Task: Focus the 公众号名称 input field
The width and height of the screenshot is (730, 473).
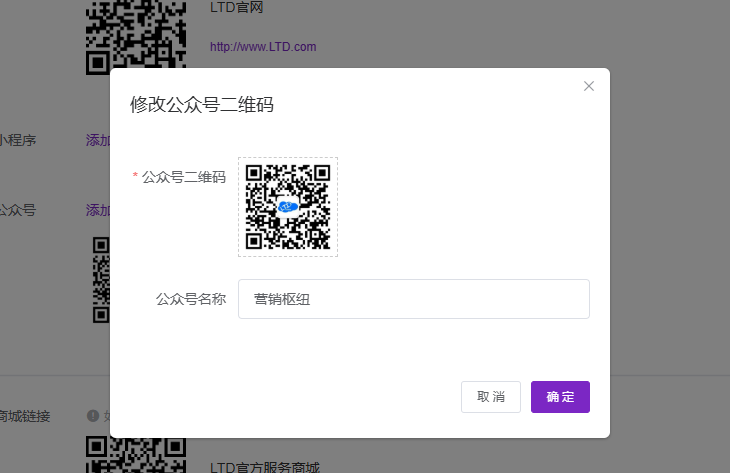Action: pyautogui.click(x=414, y=299)
